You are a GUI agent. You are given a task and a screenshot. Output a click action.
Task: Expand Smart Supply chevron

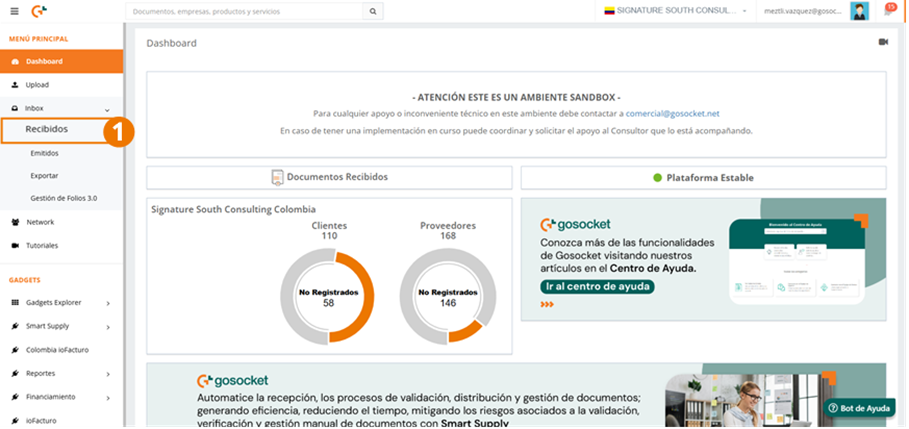click(x=108, y=328)
